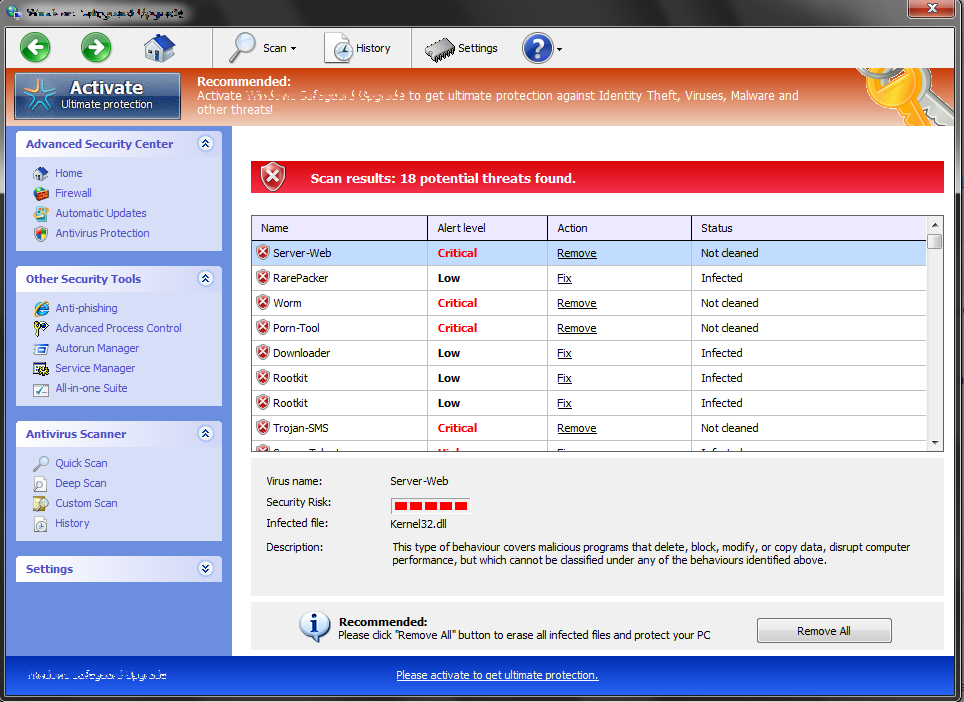Click the Action column header

[620, 228]
